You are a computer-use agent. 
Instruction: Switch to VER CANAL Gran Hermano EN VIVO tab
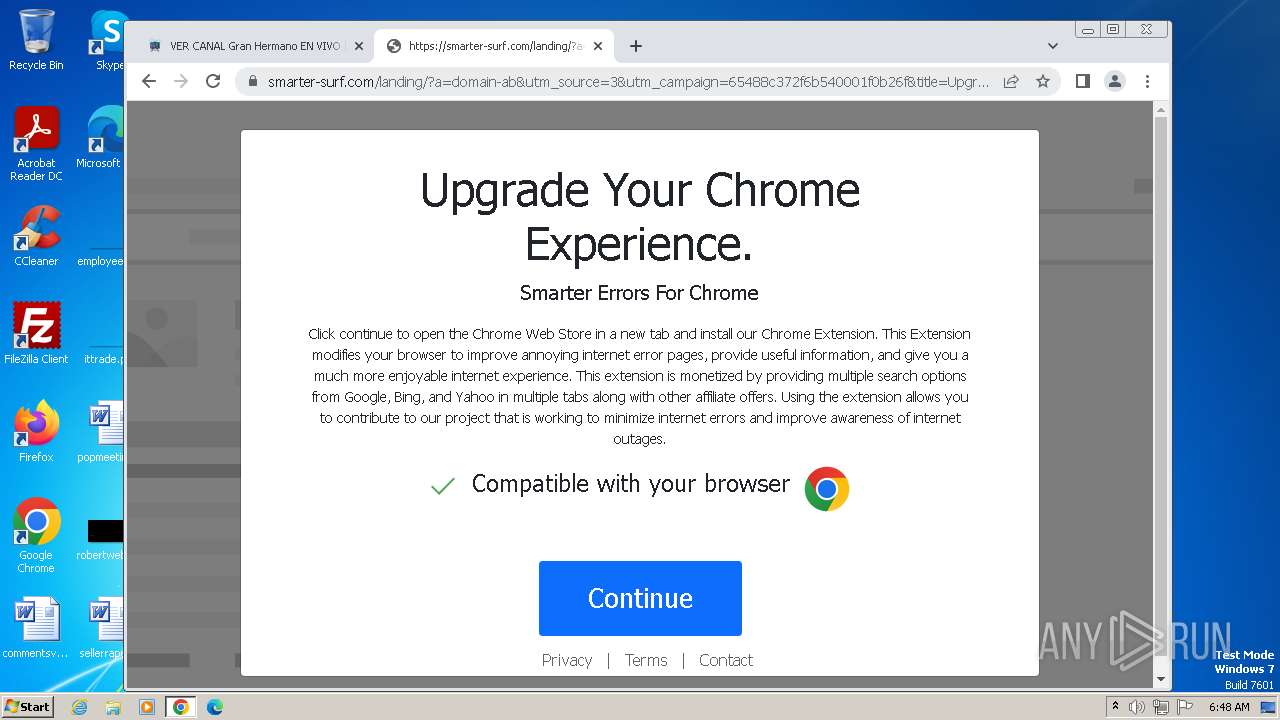(254, 46)
